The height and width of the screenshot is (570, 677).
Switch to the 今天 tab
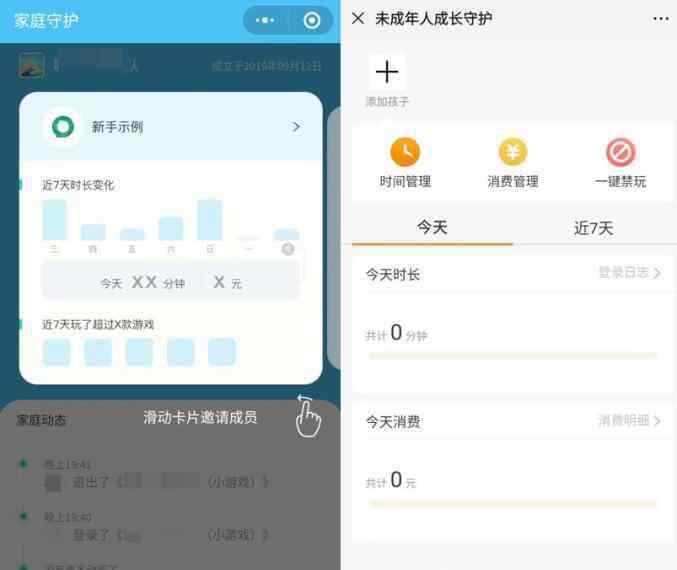point(432,228)
